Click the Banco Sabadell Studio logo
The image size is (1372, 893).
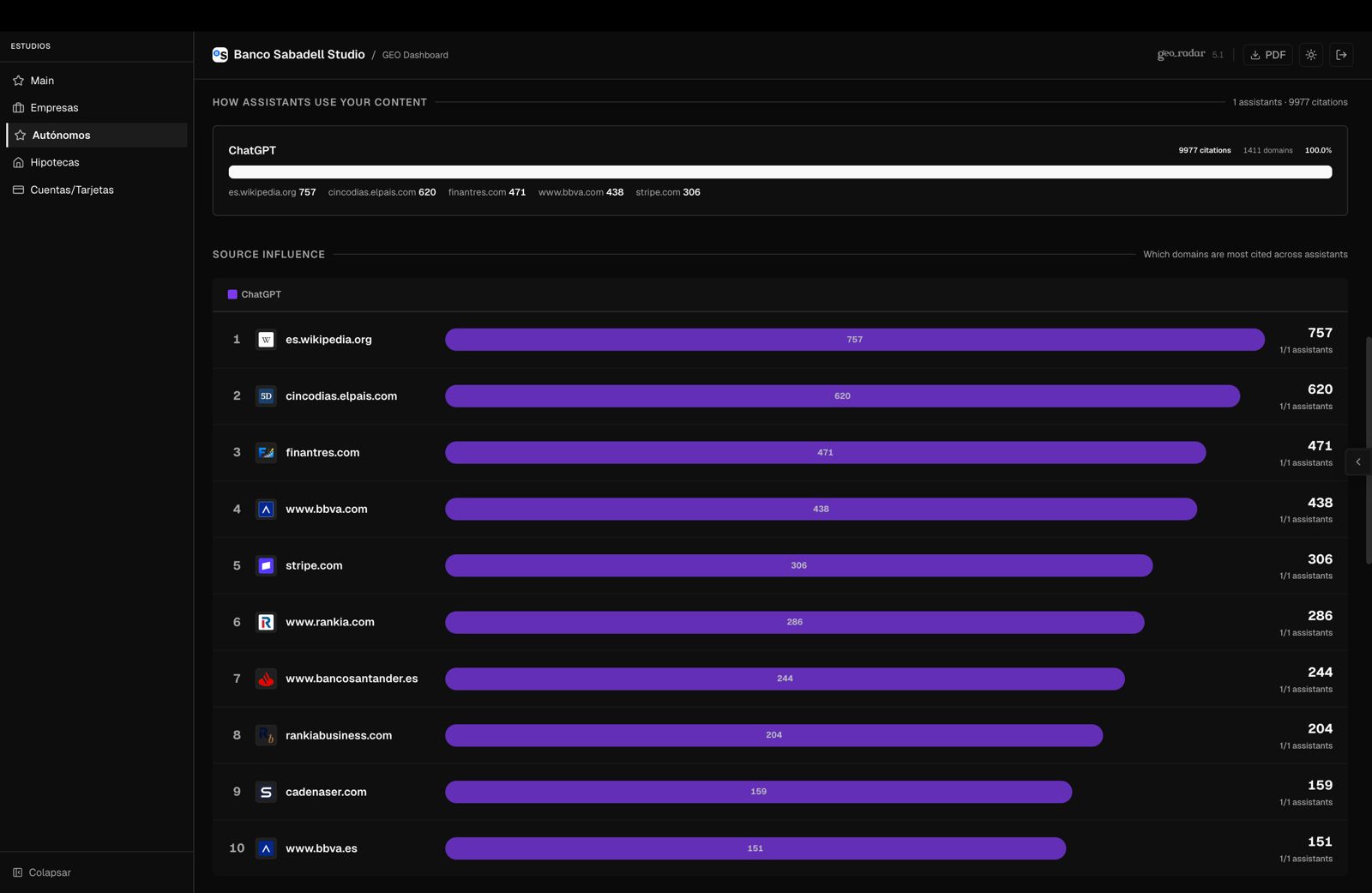tap(220, 55)
